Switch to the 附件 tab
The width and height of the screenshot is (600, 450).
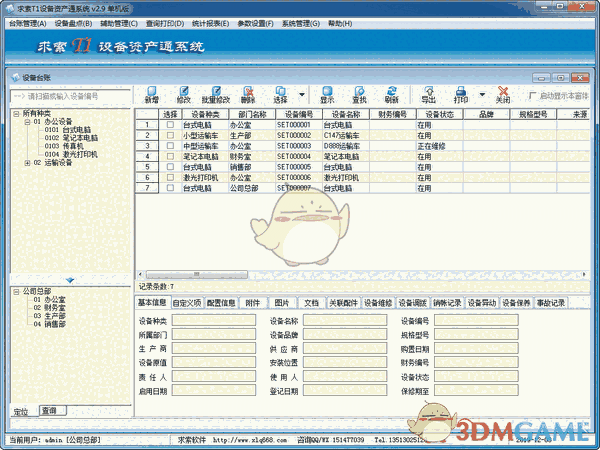click(253, 303)
